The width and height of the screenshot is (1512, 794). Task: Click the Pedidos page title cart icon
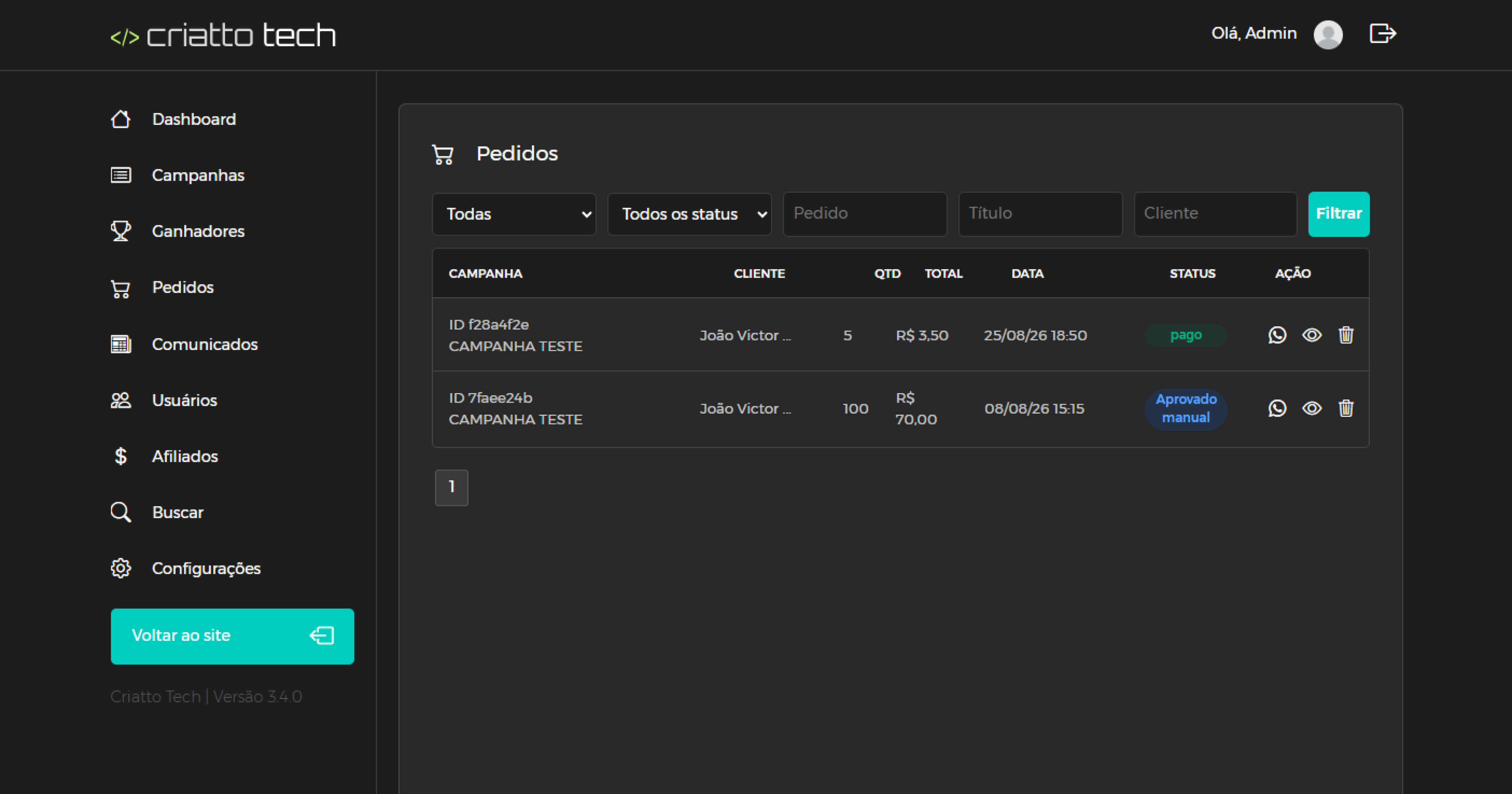point(443,155)
